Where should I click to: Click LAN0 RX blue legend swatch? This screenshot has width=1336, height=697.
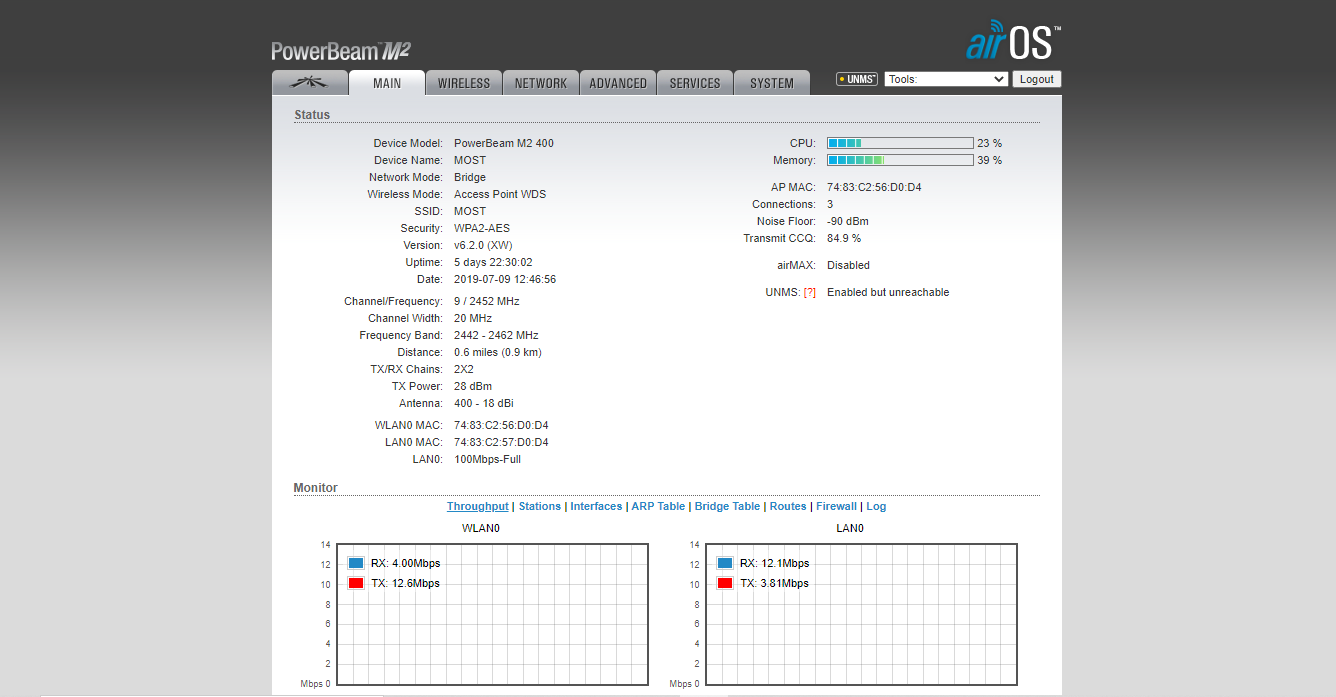point(725,563)
